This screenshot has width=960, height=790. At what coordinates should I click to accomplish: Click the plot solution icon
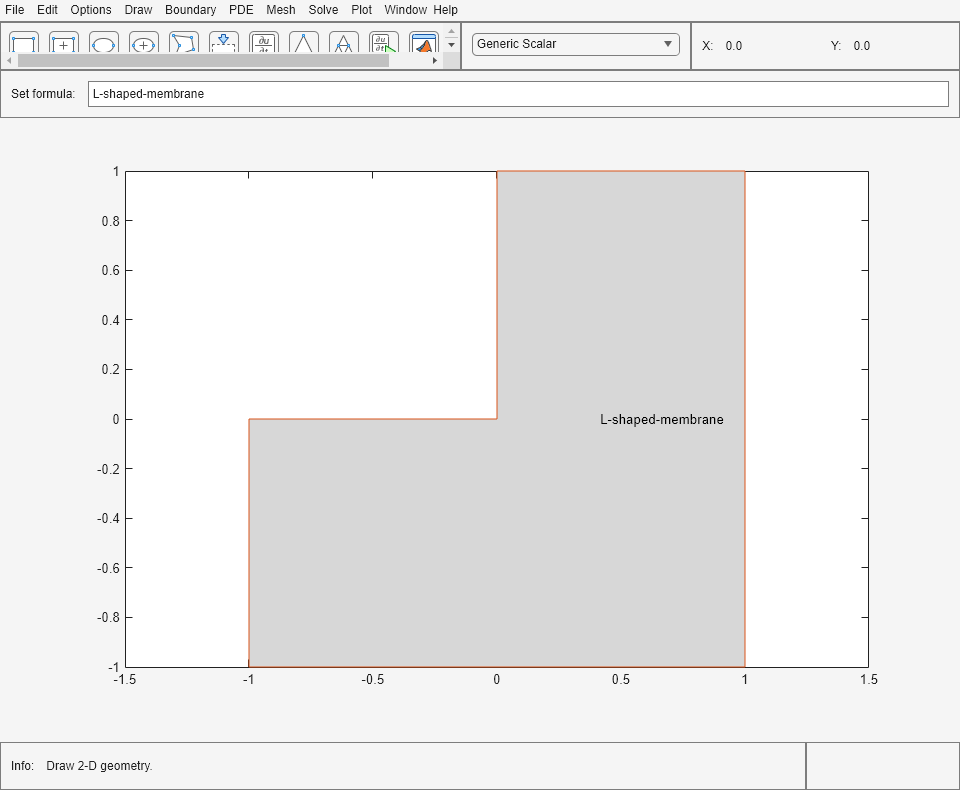pyautogui.click(x=424, y=43)
